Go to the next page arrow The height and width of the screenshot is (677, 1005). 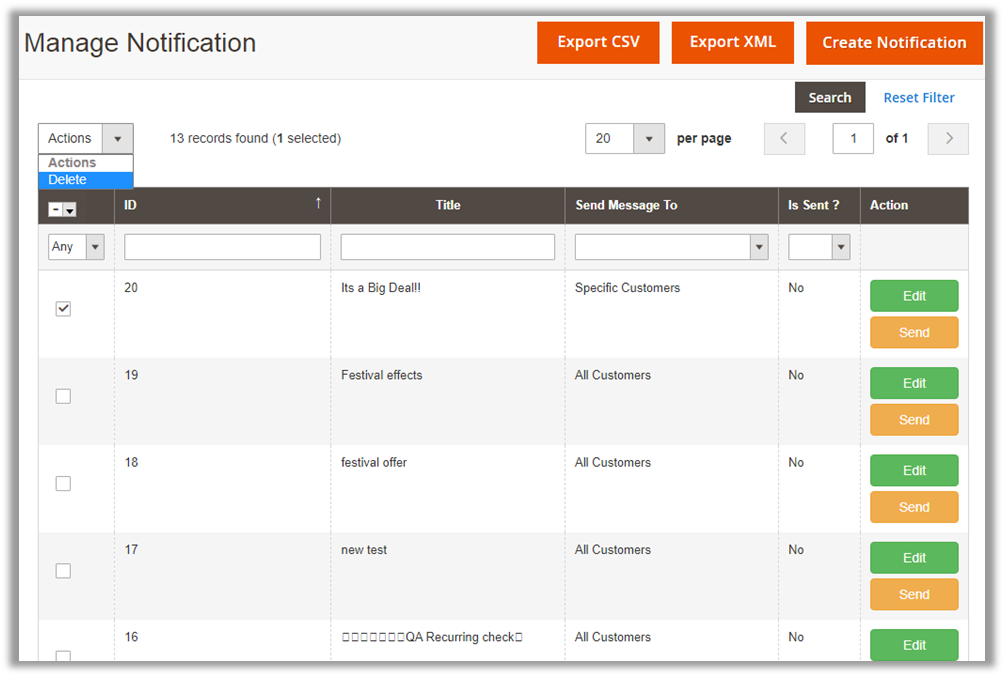click(947, 139)
